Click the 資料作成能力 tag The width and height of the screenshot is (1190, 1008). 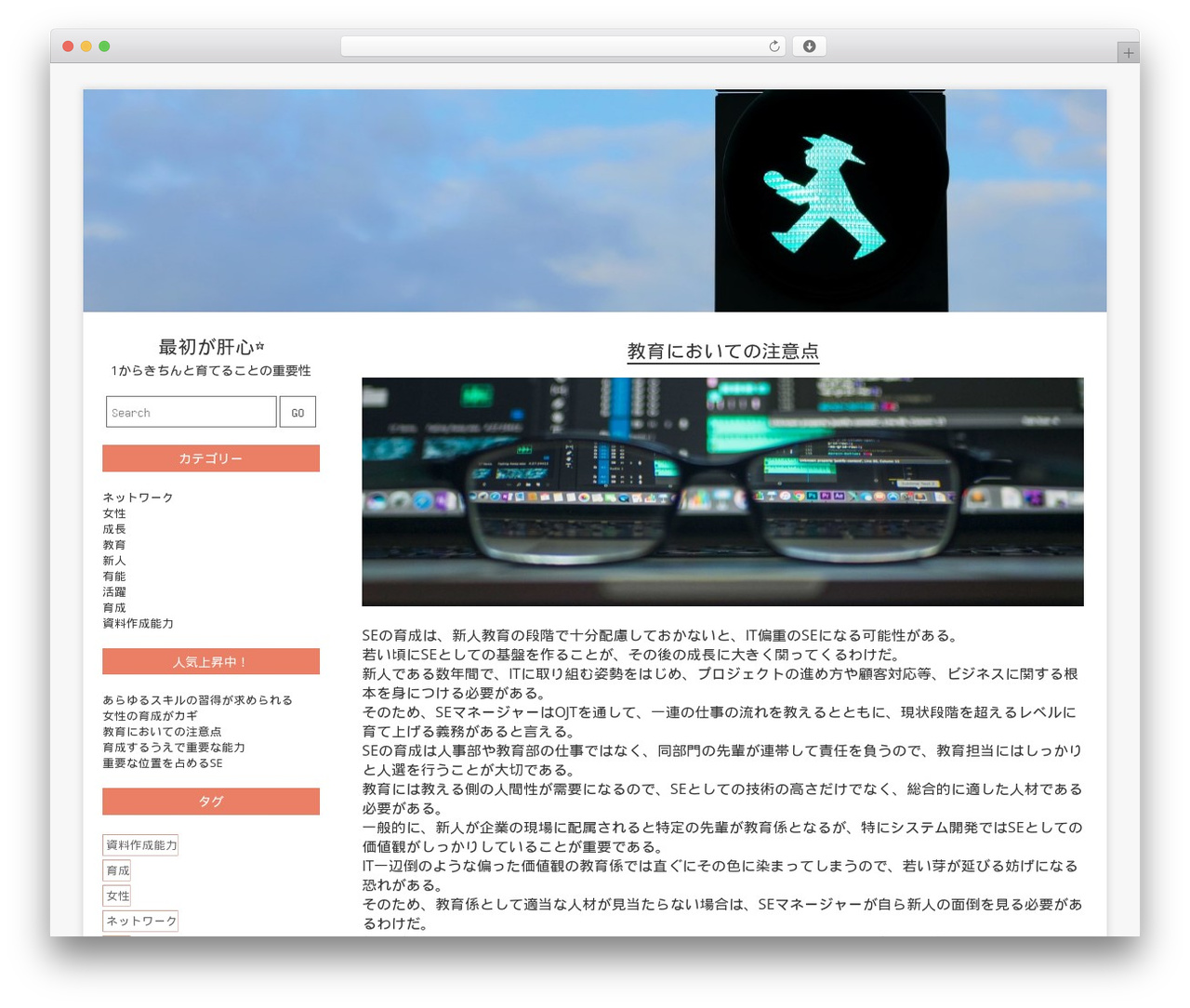140,845
